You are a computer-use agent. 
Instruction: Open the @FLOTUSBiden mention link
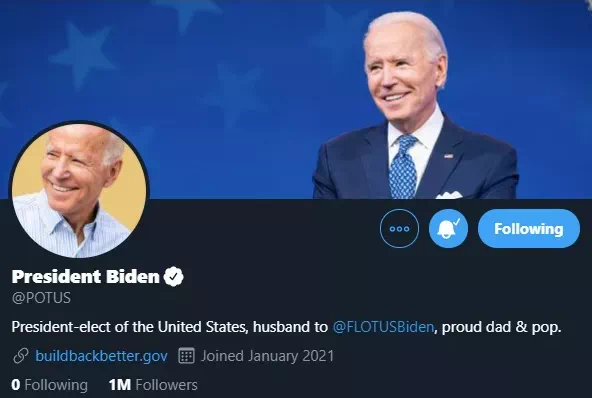pyautogui.click(x=383, y=327)
